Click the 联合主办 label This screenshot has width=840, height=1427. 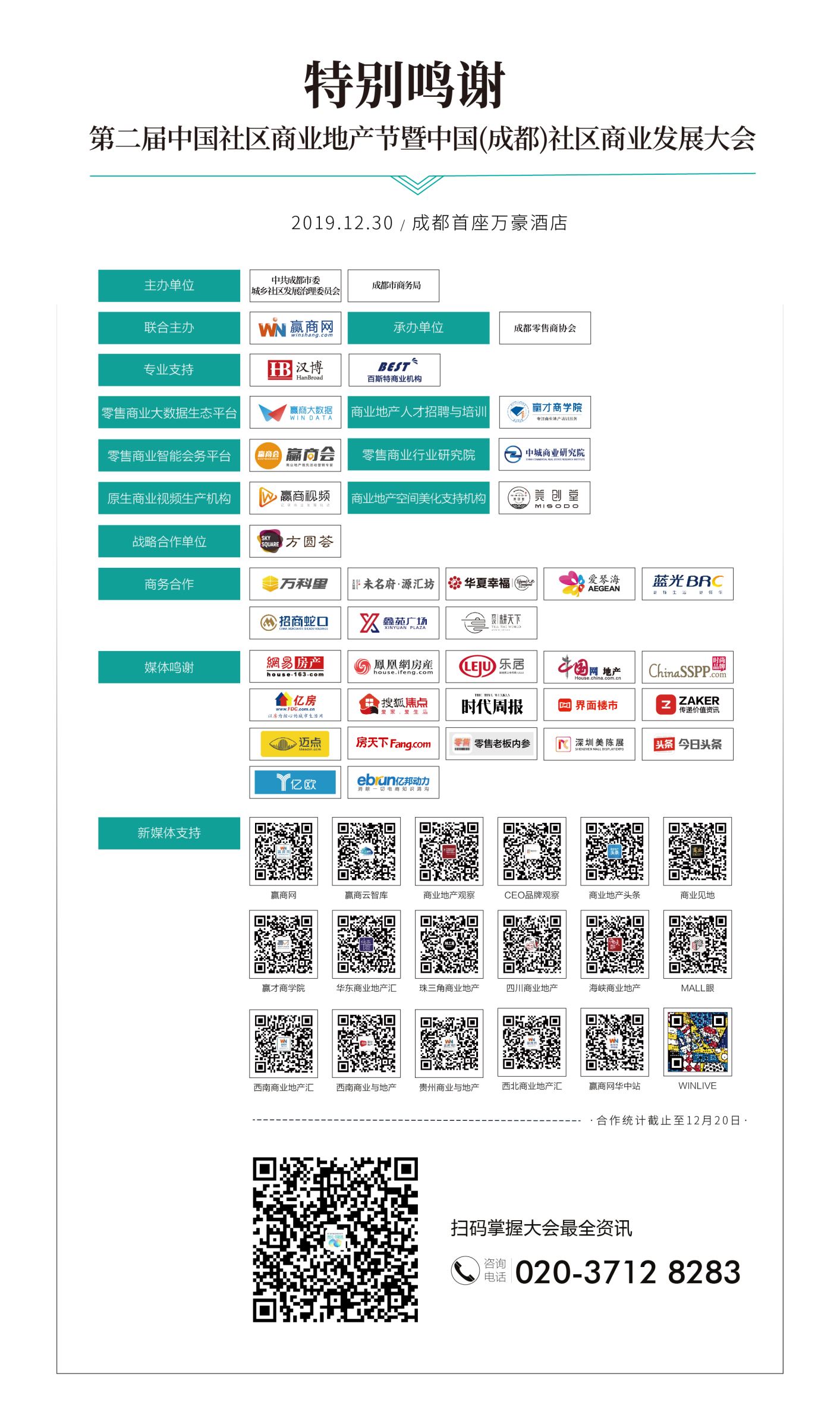tap(169, 328)
